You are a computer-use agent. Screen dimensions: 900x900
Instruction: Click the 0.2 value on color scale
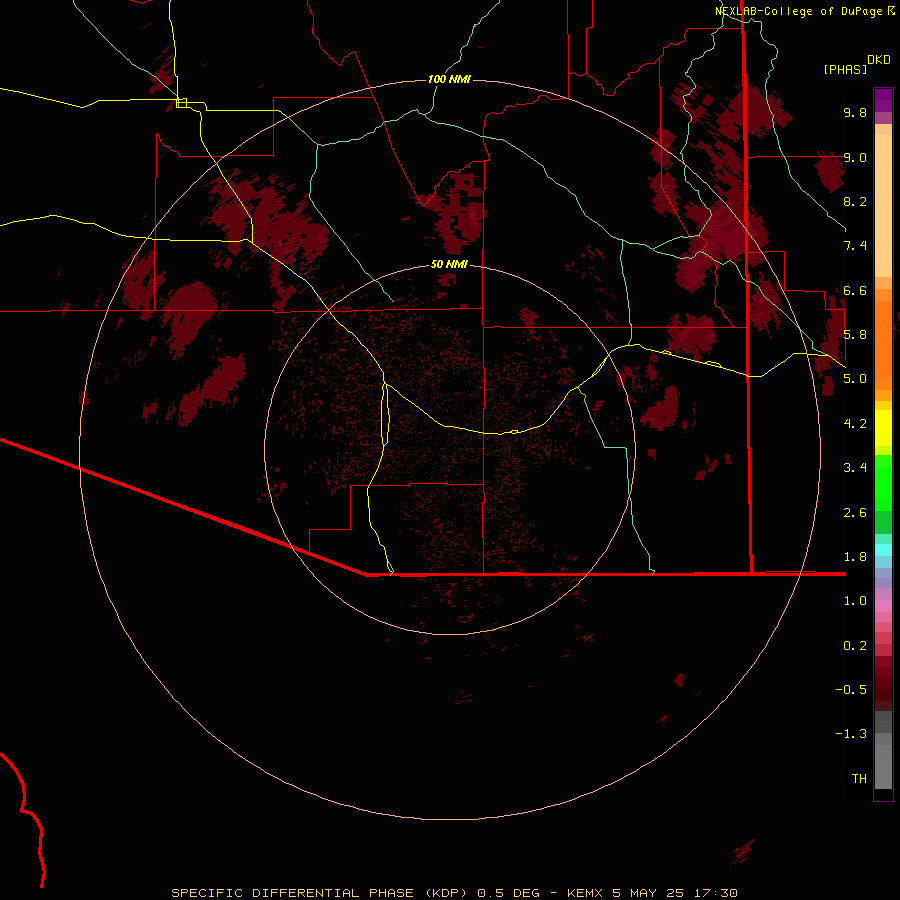click(855, 646)
